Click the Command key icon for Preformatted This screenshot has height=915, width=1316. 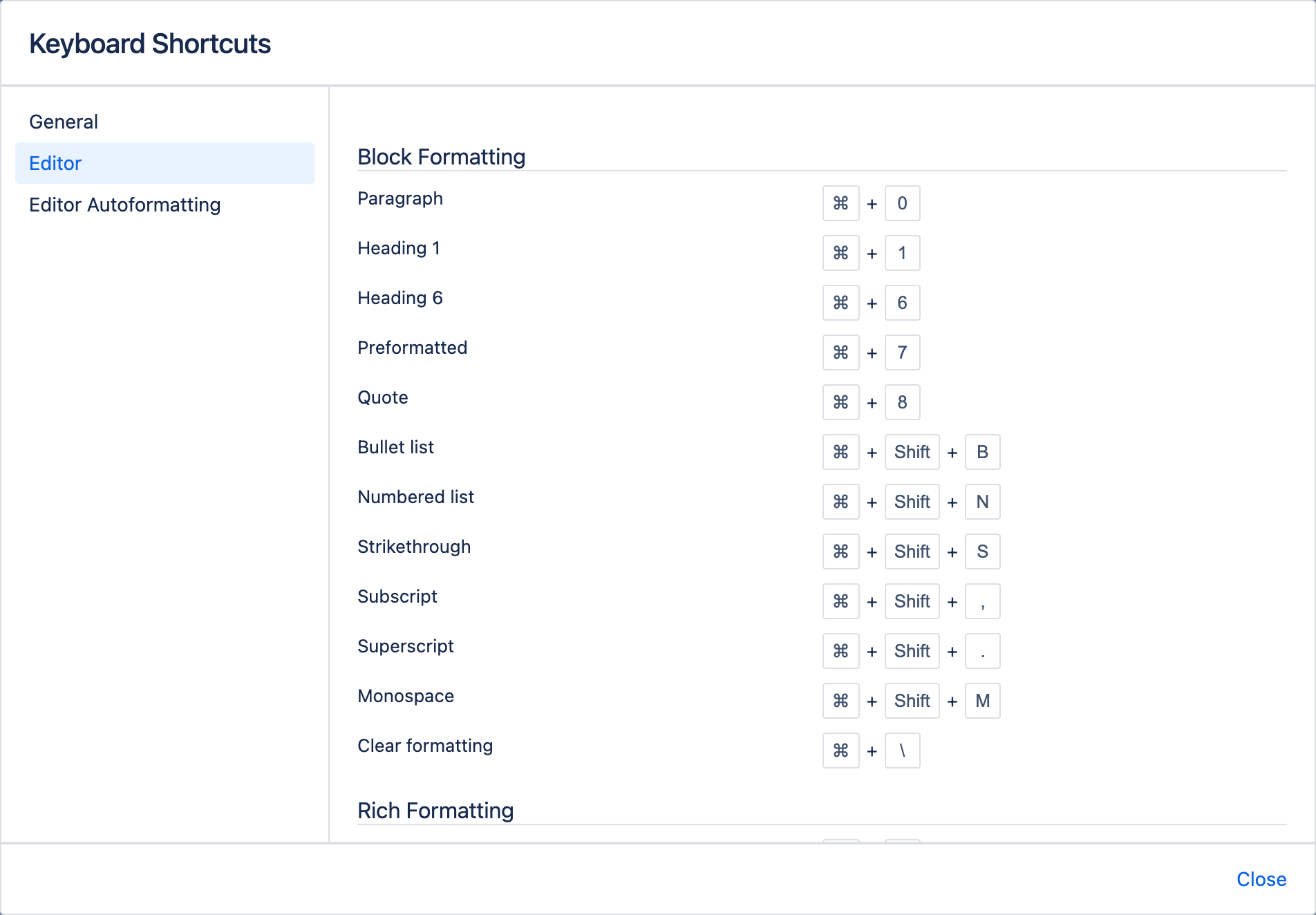840,352
